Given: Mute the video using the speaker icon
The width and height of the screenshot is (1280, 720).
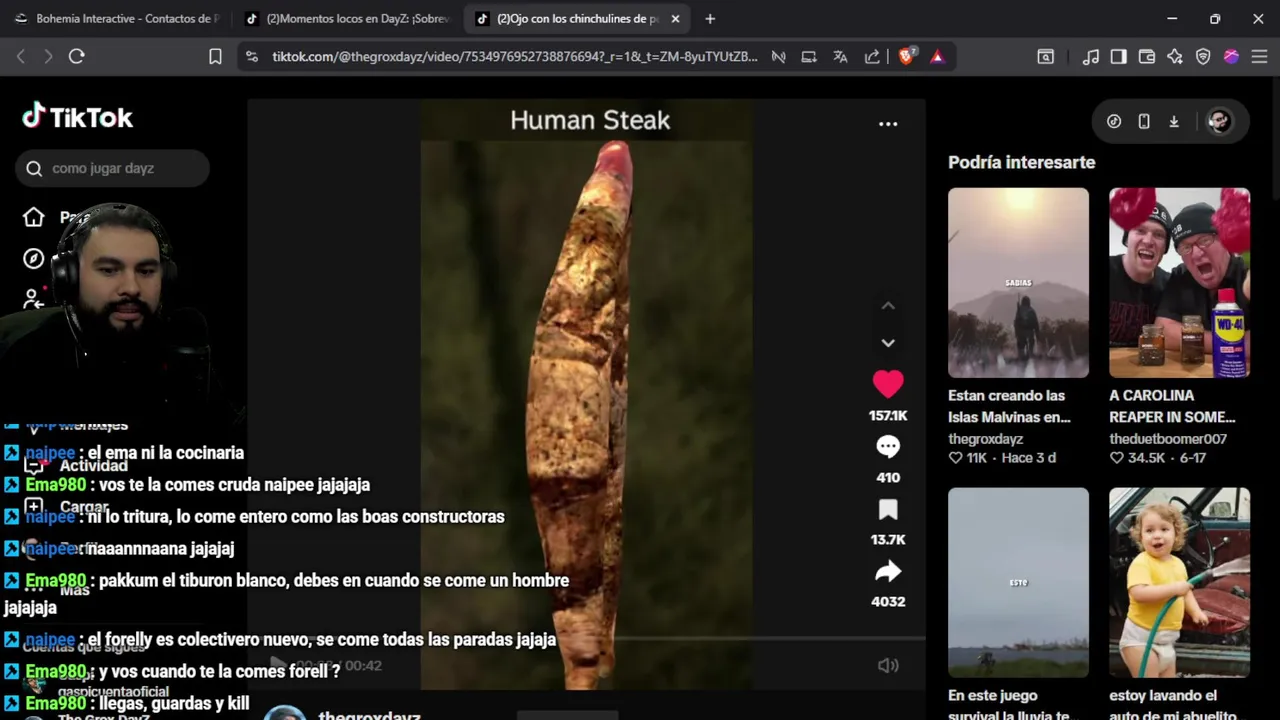Looking at the screenshot, I should point(888,665).
